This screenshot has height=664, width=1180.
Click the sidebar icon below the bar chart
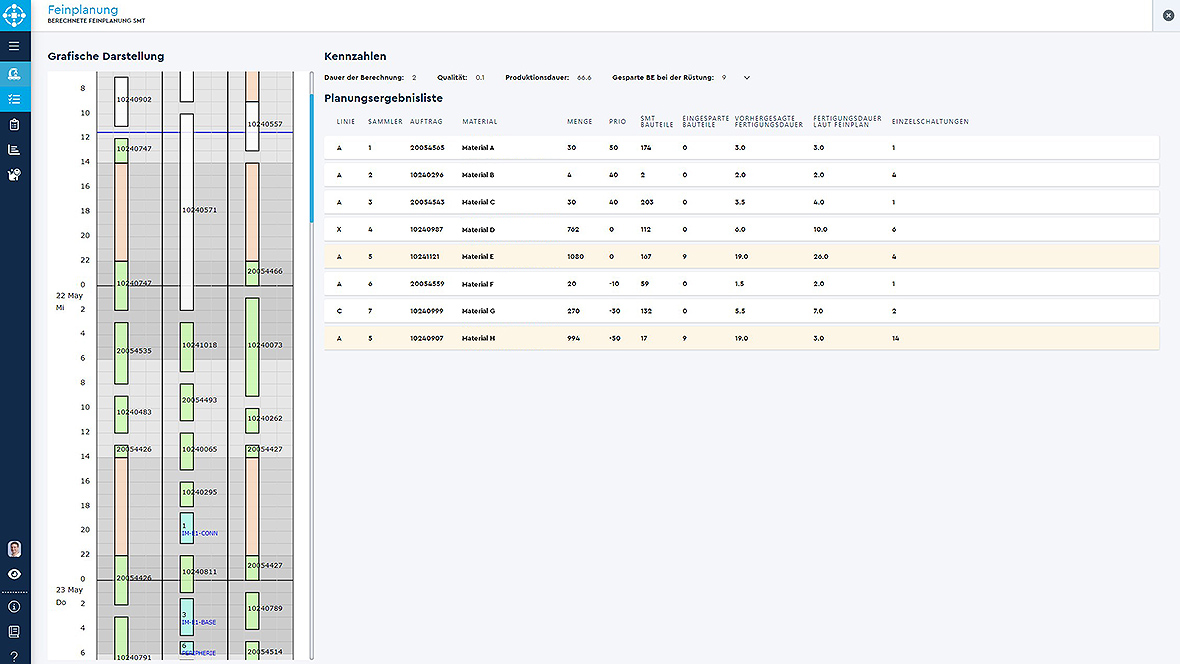point(14,175)
